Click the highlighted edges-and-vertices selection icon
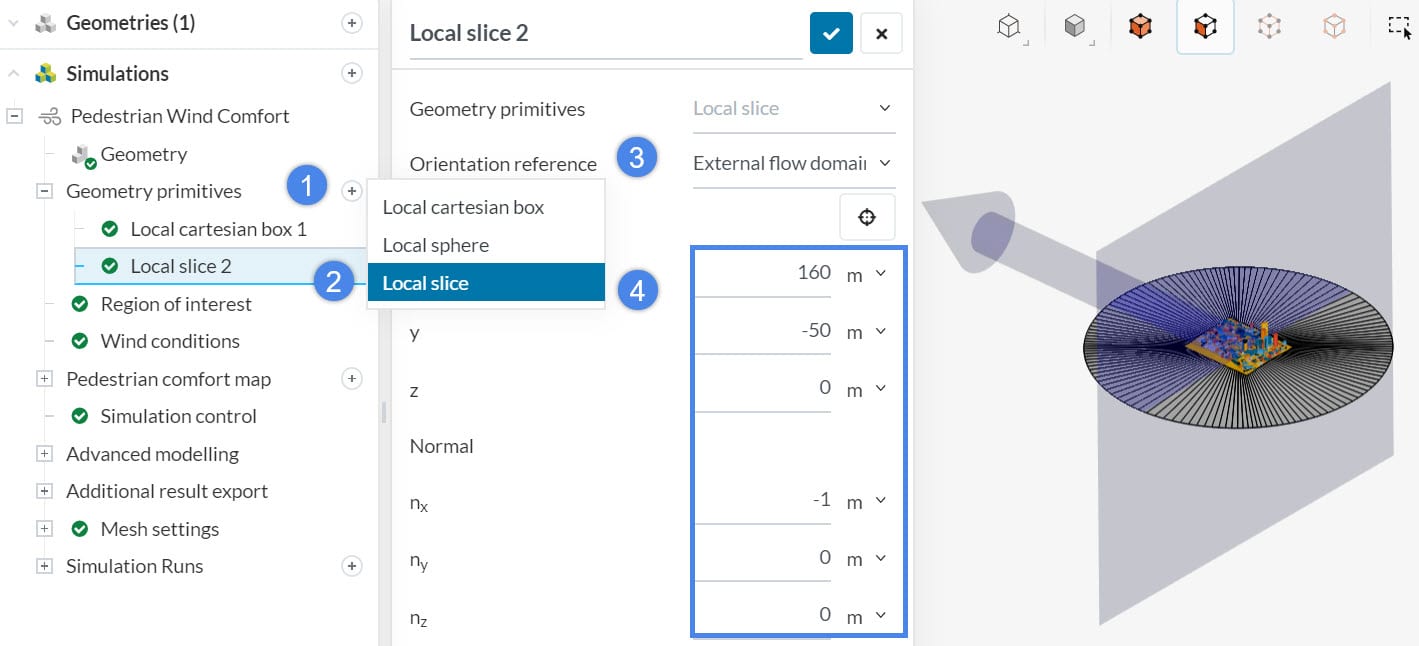1419x646 pixels. coord(1204,26)
